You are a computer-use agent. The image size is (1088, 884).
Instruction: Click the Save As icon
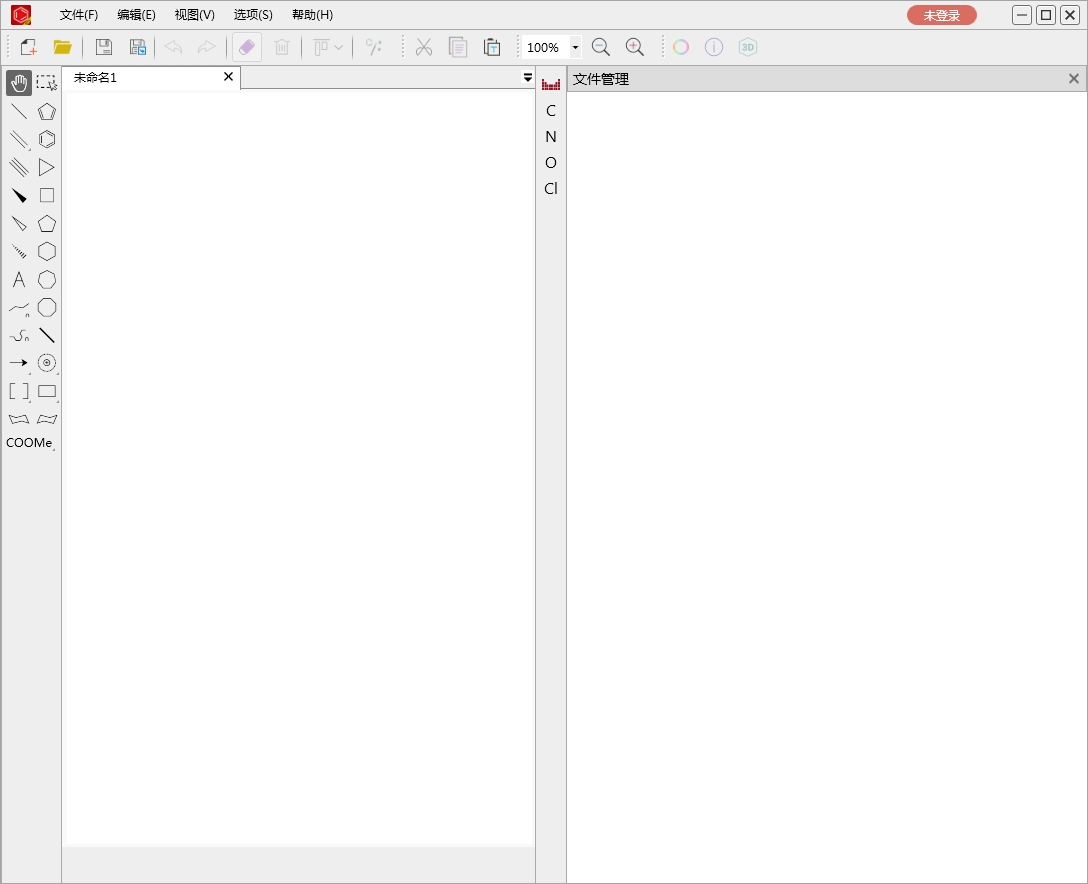pos(138,47)
